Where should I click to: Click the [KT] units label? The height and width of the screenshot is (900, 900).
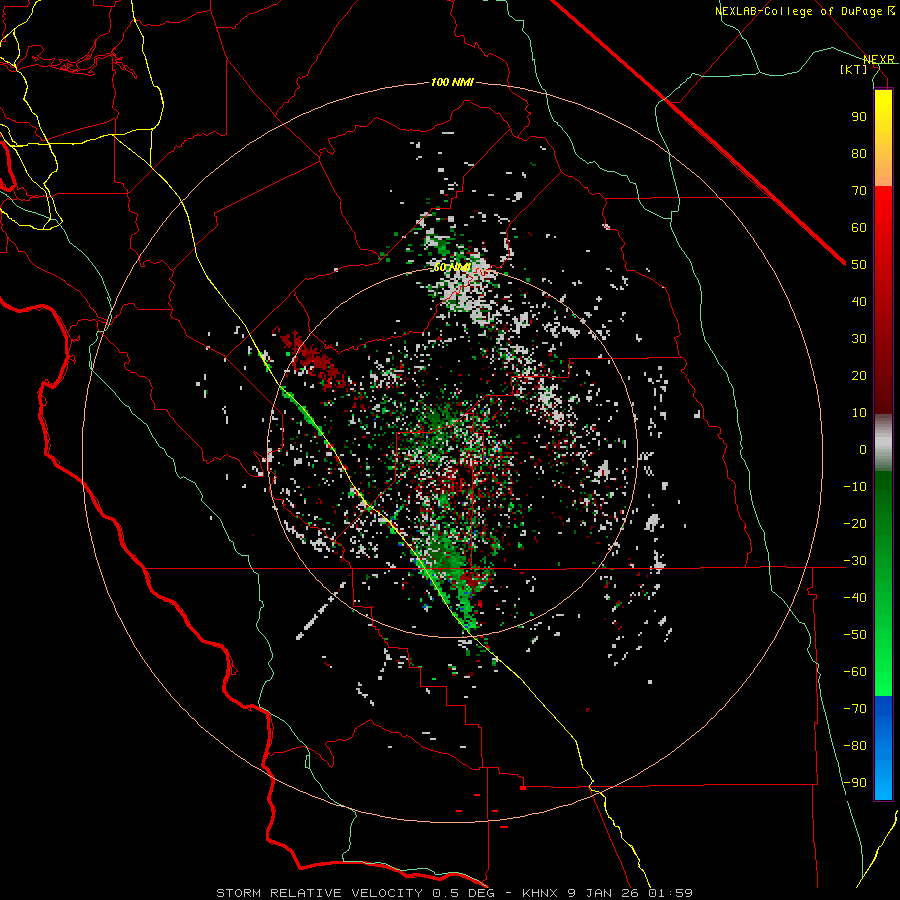854,69
